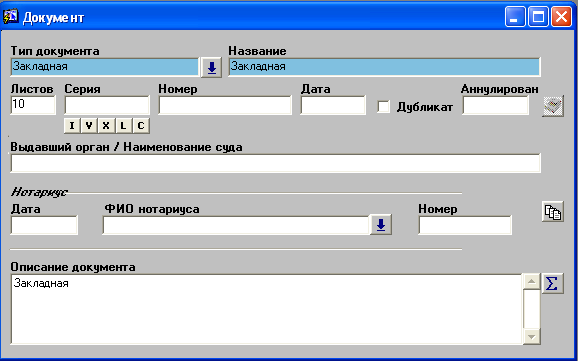Click the sigma button beside document description
Image resolution: width=578 pixels, height=361 pixels.
[x=552, y=283]
